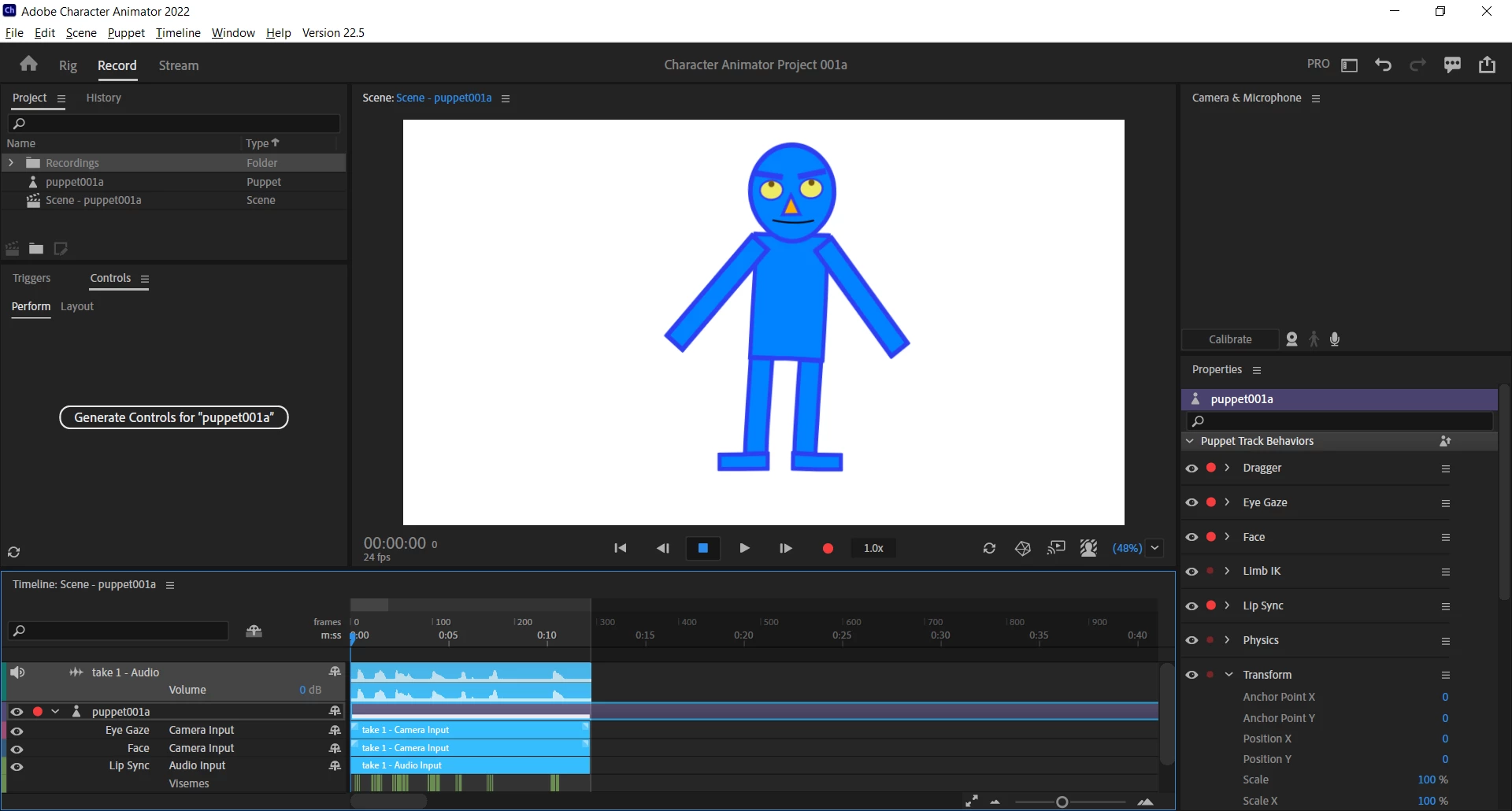Click the redo arrow icon

pyautogui.click(x=1417, y=65)
